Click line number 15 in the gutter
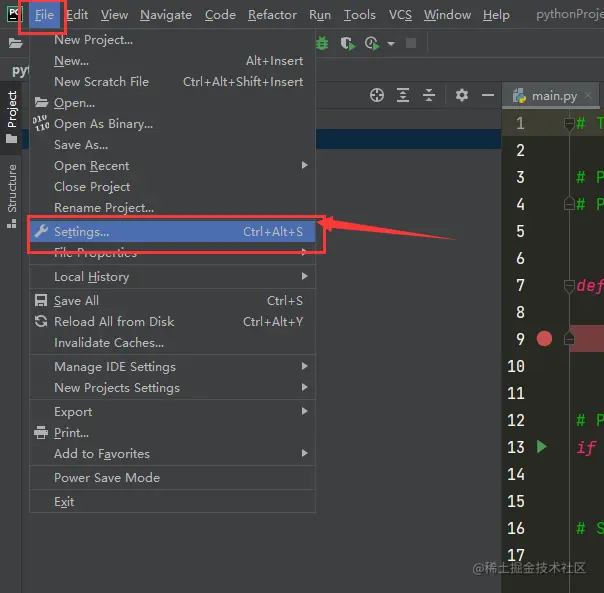The image size is (604, 593). [516, 501]
